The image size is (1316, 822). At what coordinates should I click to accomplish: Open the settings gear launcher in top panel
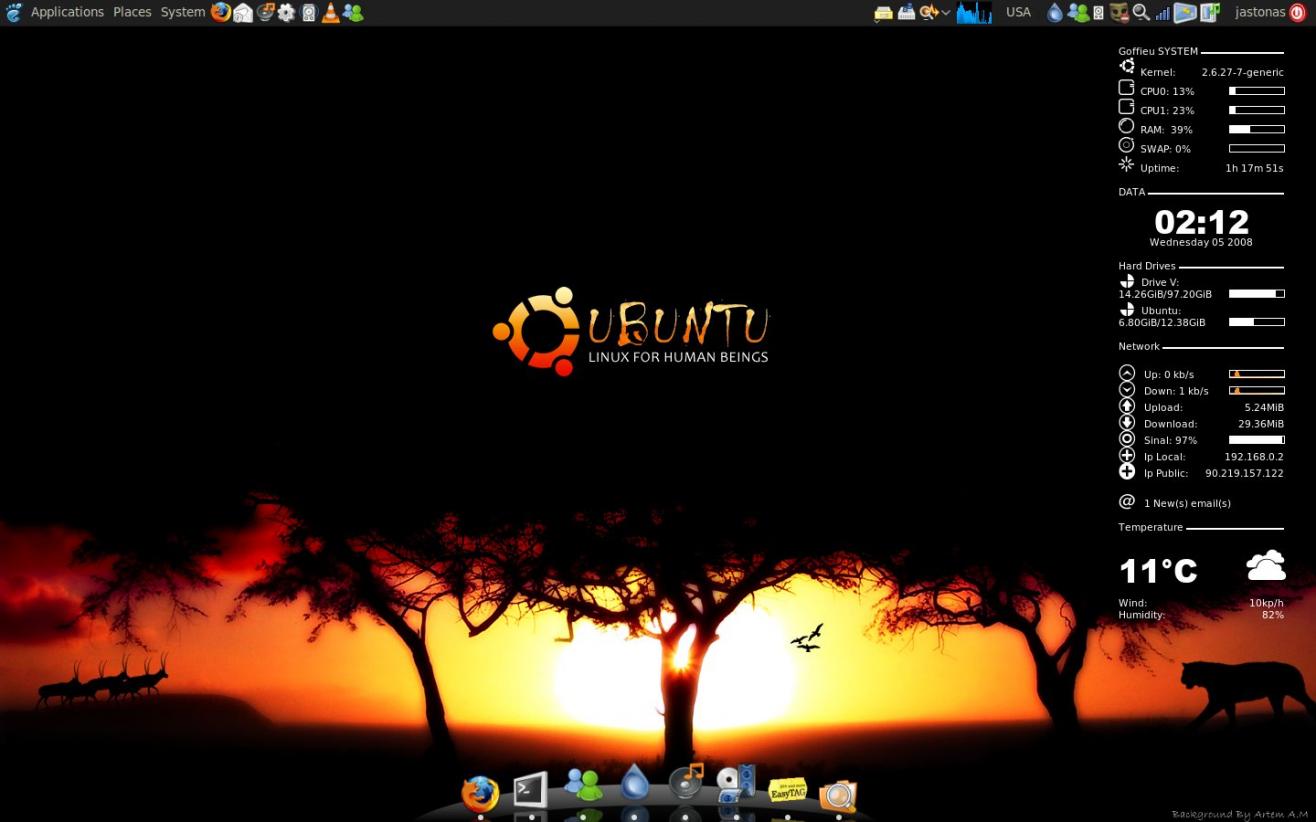click(286, 13)
